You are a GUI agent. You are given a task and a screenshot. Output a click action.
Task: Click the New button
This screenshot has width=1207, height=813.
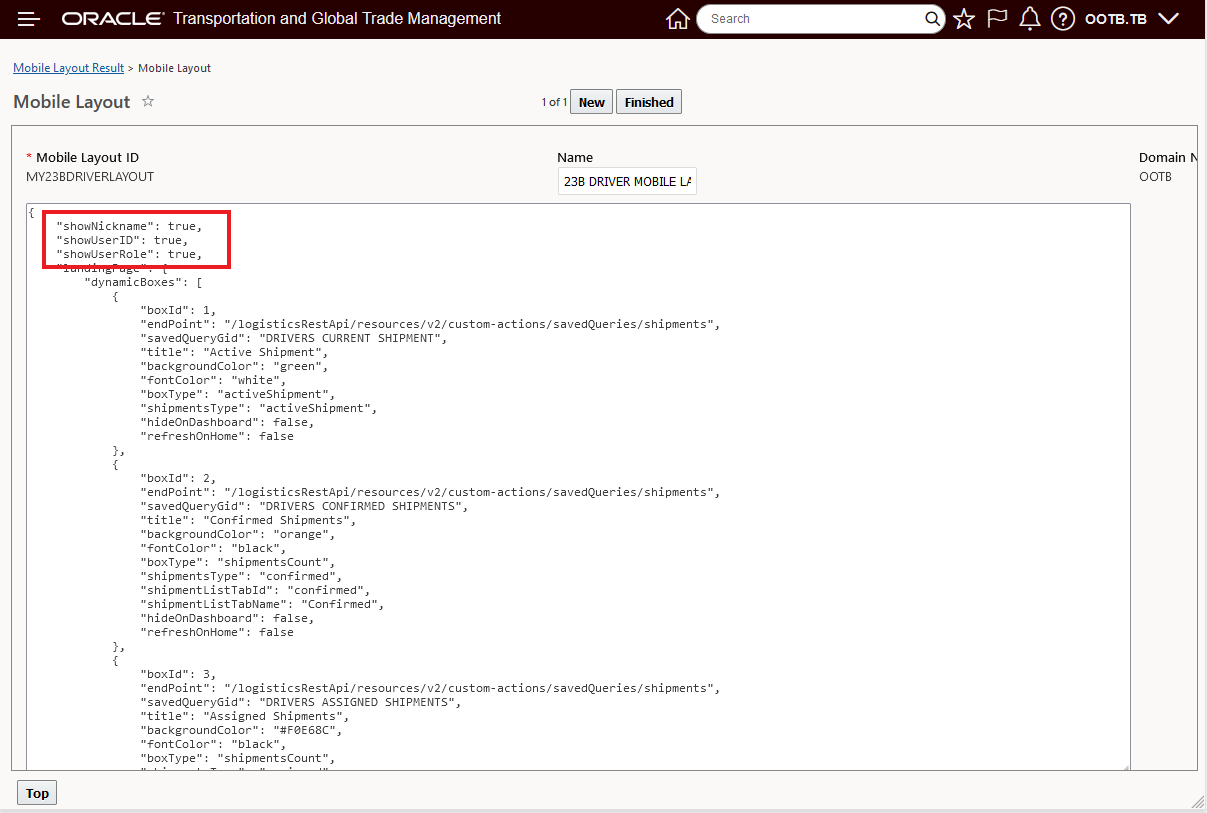tap(591, 102)
